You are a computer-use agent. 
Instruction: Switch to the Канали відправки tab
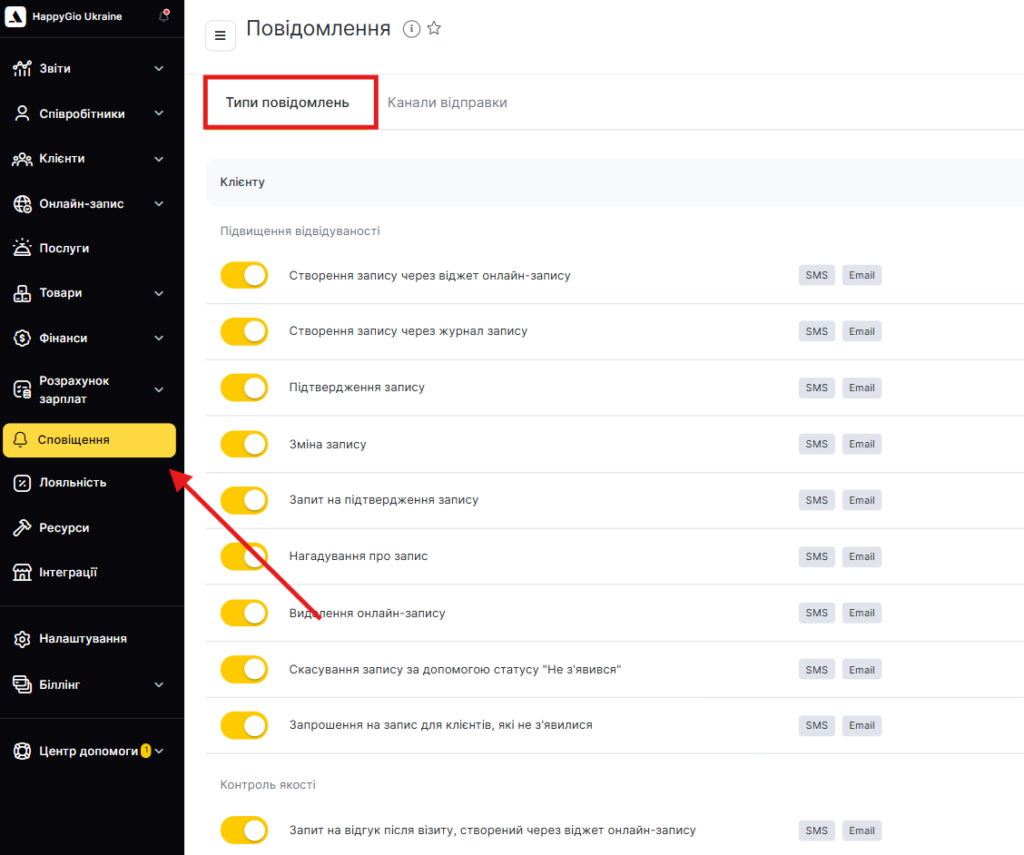tap(447, 102)
